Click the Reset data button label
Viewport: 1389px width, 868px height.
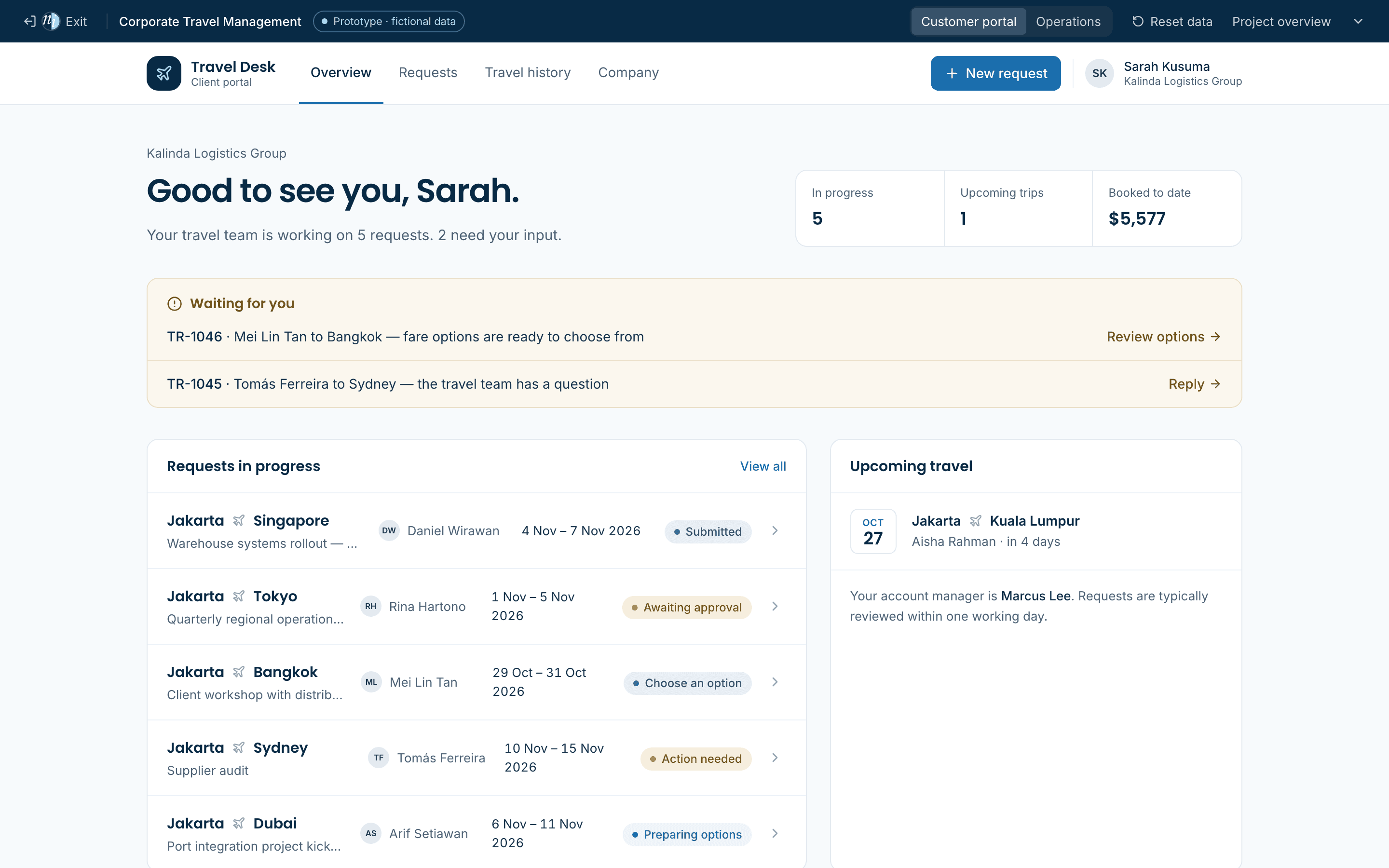(x=1181, y=21)
